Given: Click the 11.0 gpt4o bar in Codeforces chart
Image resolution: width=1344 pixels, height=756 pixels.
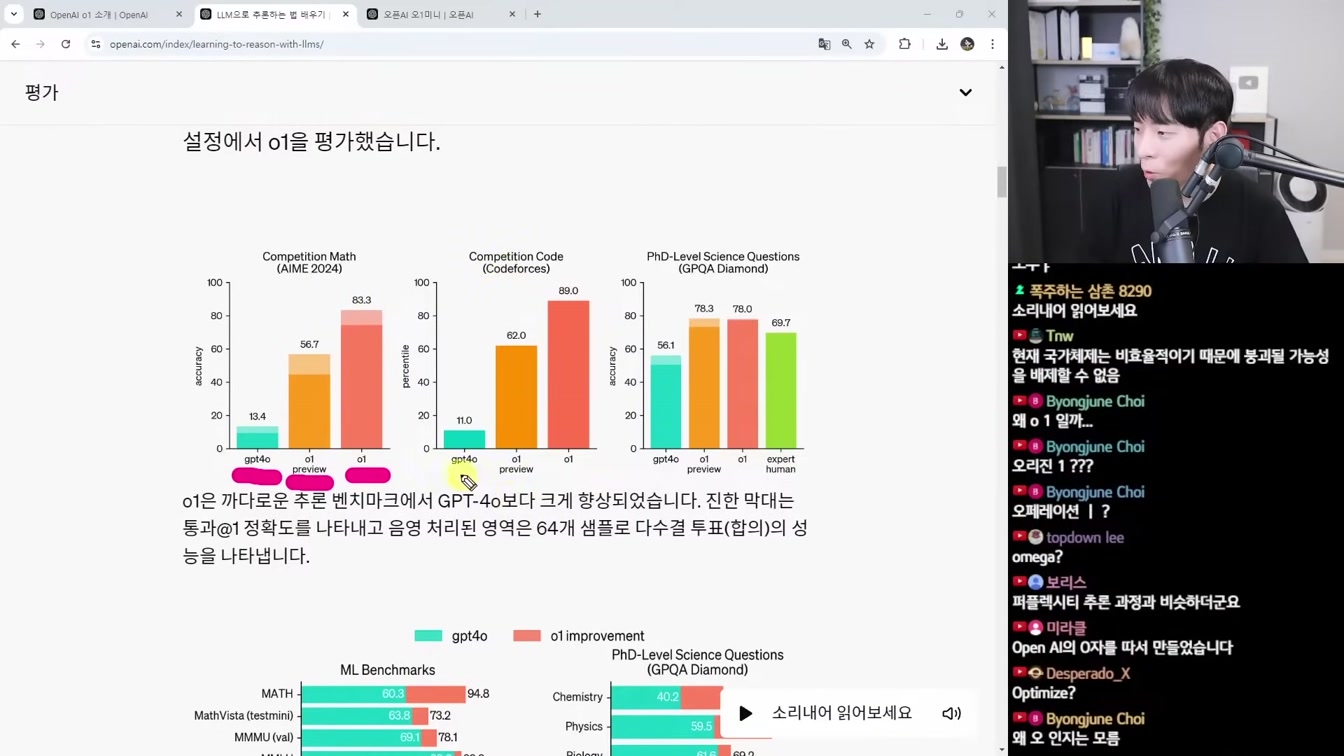Looking at the screenshot, I should (464, 439).
